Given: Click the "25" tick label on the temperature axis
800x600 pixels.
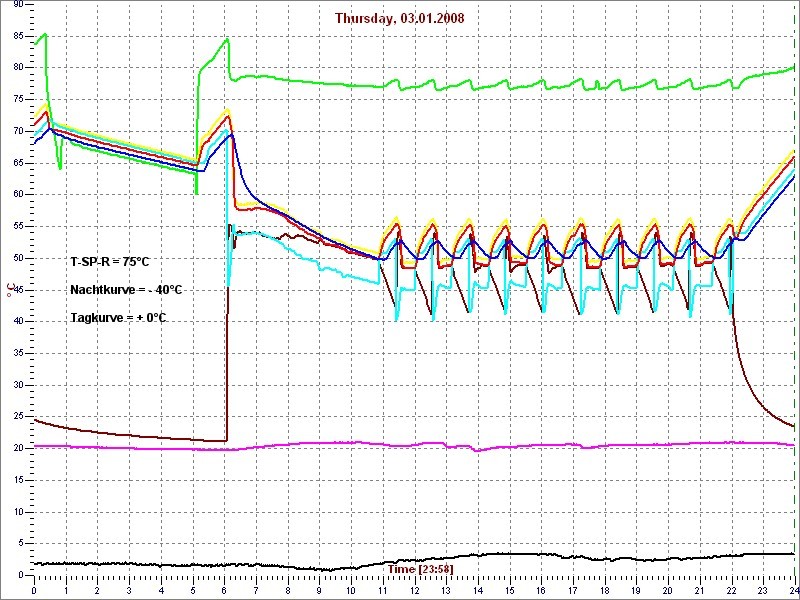Looking at the screenshot, I should (18, 417).
